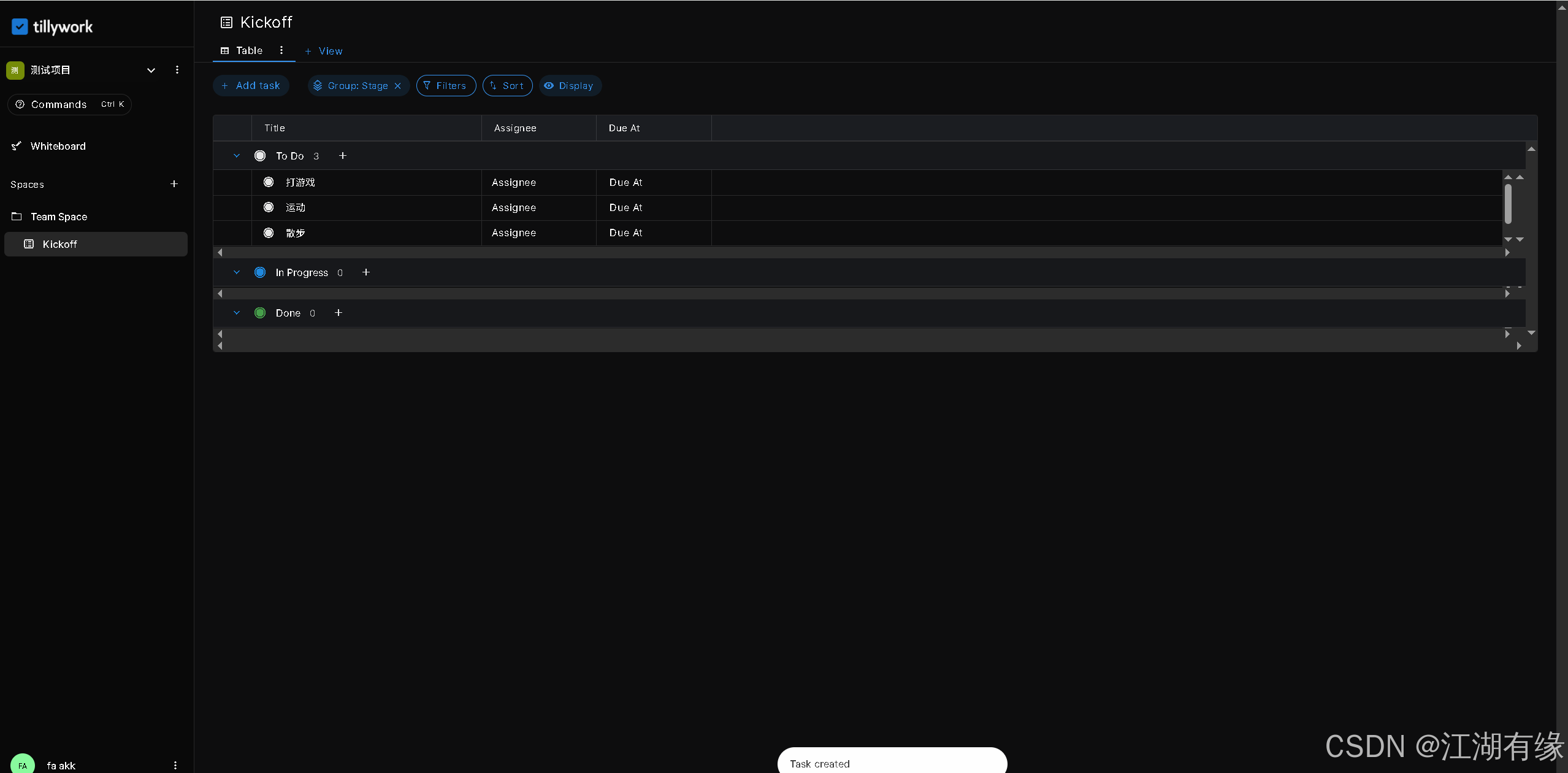Image resolution: width=1568 pixels, height=773 pixels.
Task: Collapse the Done group
Action: (x=237, y=313)
